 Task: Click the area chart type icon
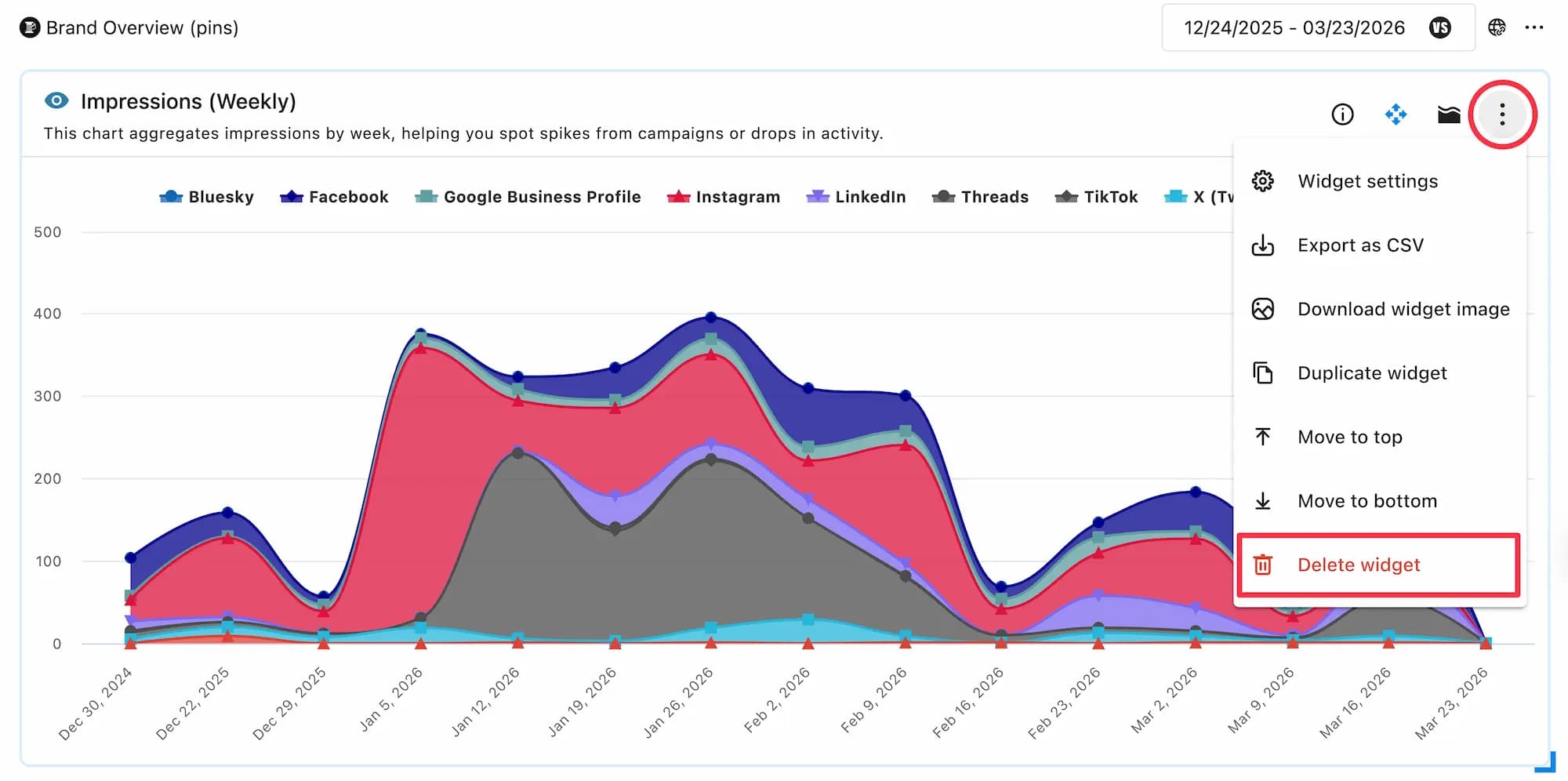tap(1448, 114)
